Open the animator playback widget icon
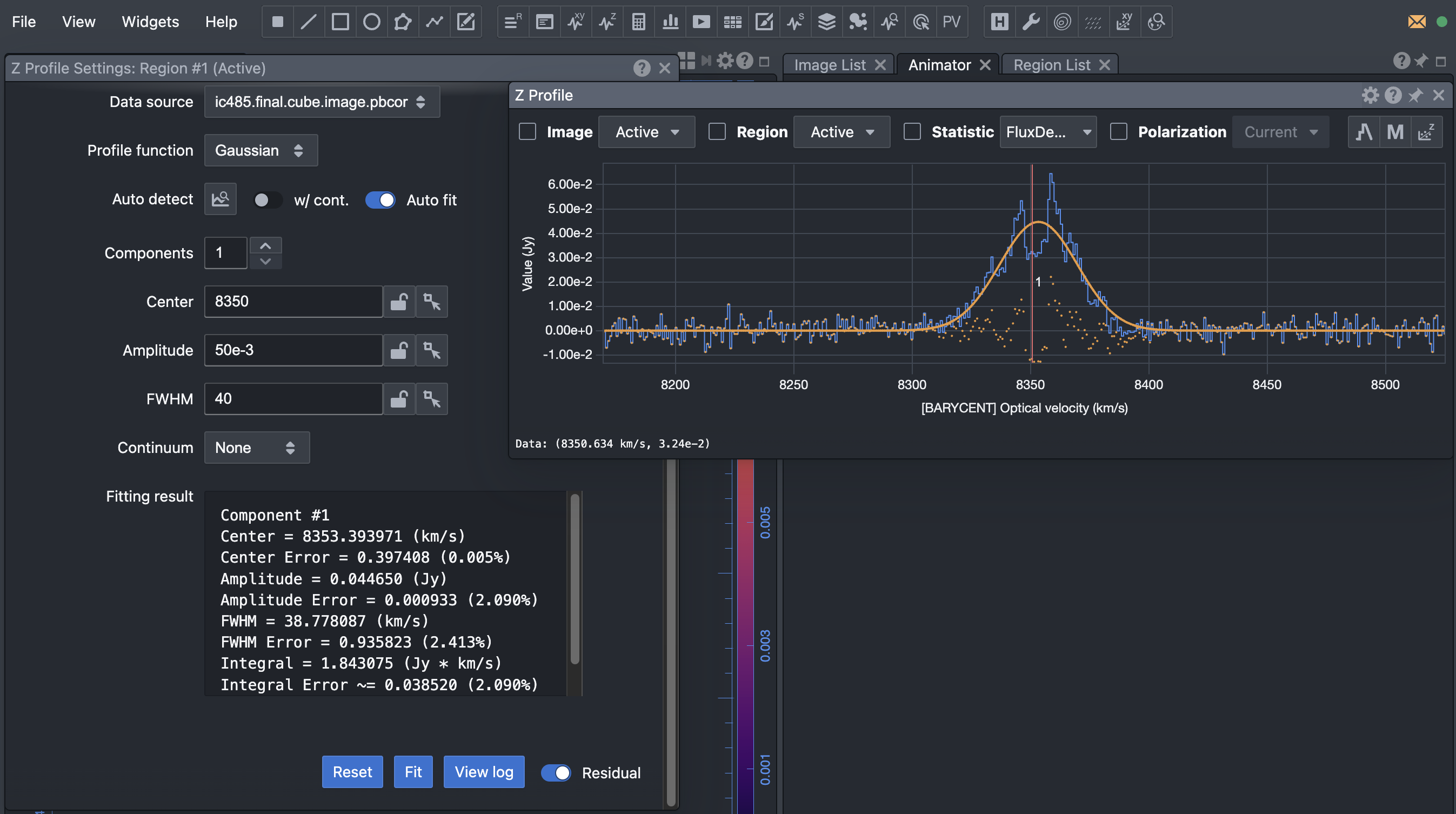 701,22
